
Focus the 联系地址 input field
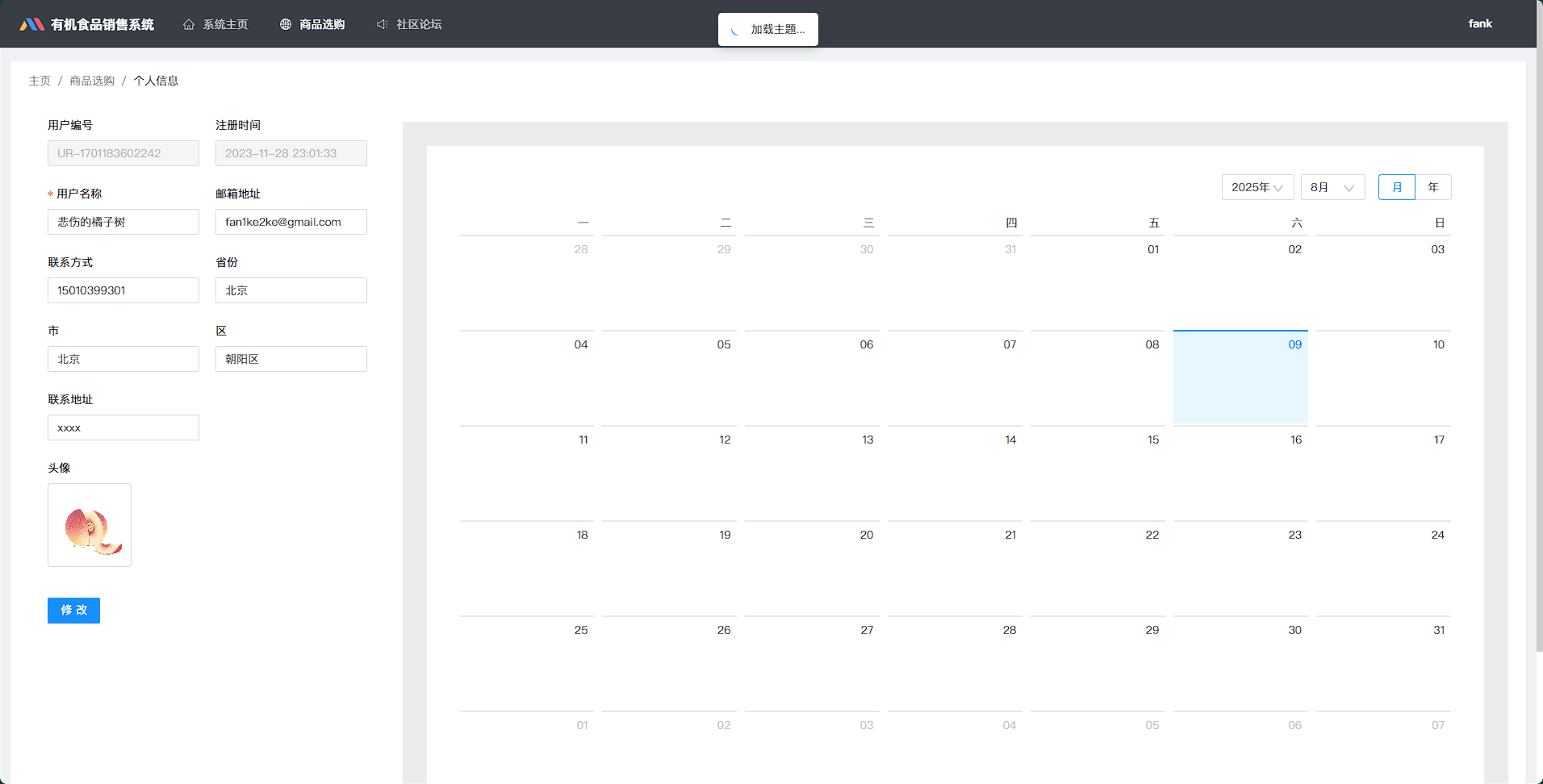point(123,427)
